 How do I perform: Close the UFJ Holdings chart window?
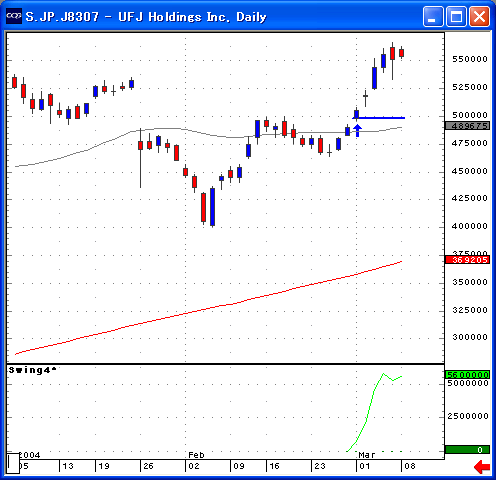[479, 16]
